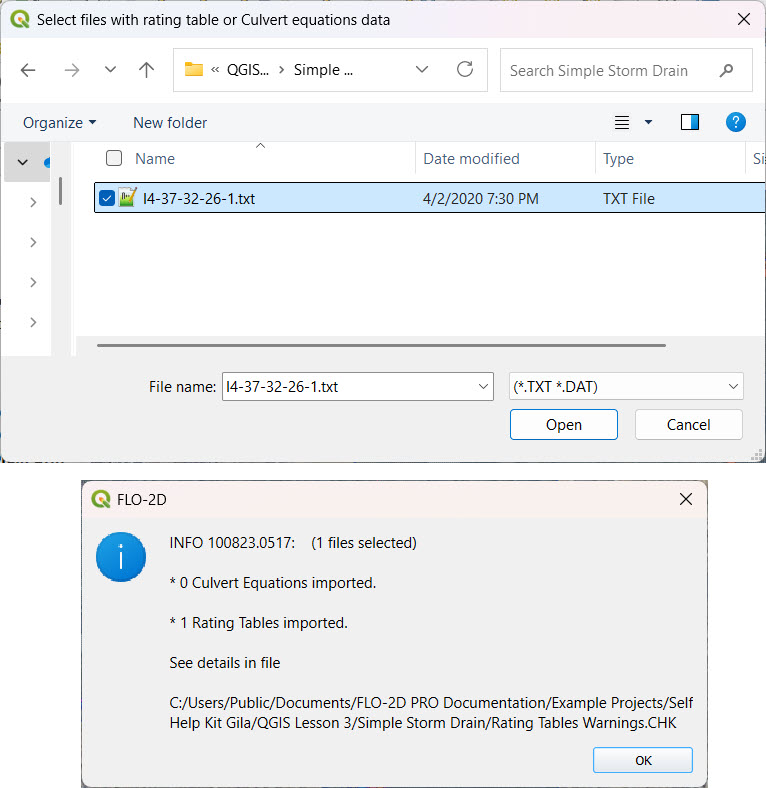Image resolution: width=766 pixels, height=788 pixels.
Task: Toggle the select all checkbox in header
Action: (x=114, y=158)
